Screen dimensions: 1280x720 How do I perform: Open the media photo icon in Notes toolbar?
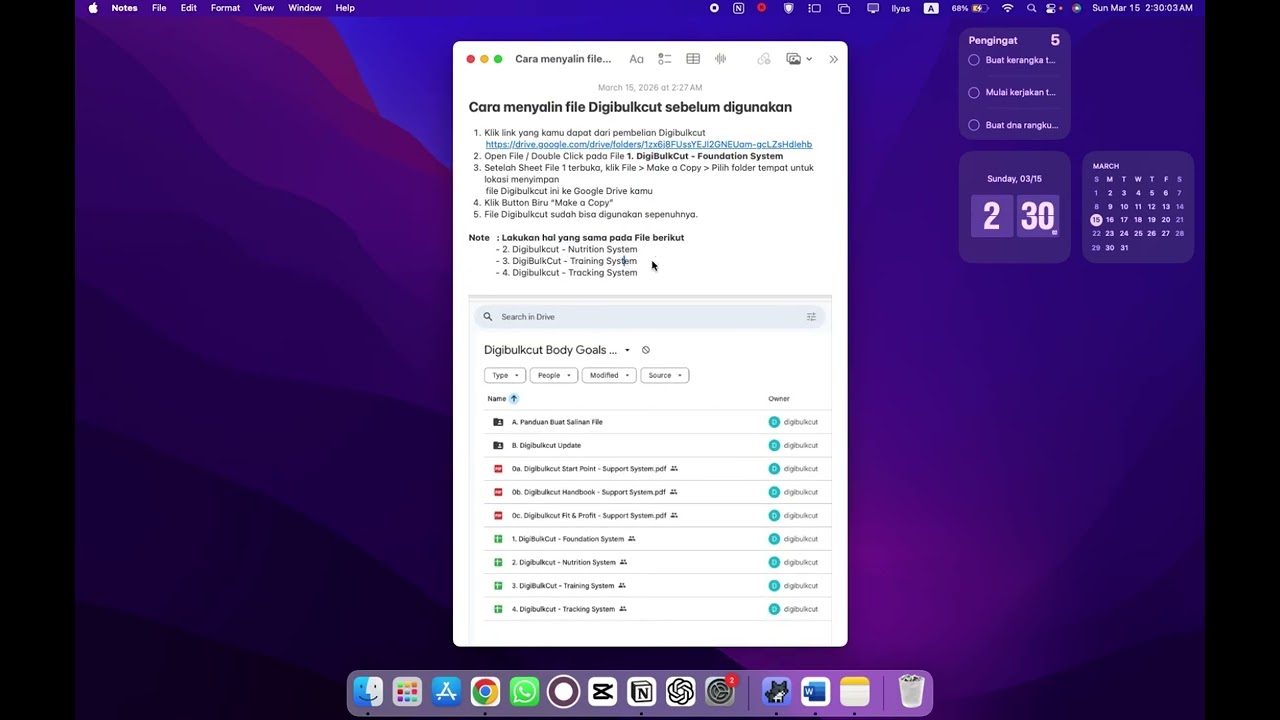pyautogui.click(x=793, y=59)
